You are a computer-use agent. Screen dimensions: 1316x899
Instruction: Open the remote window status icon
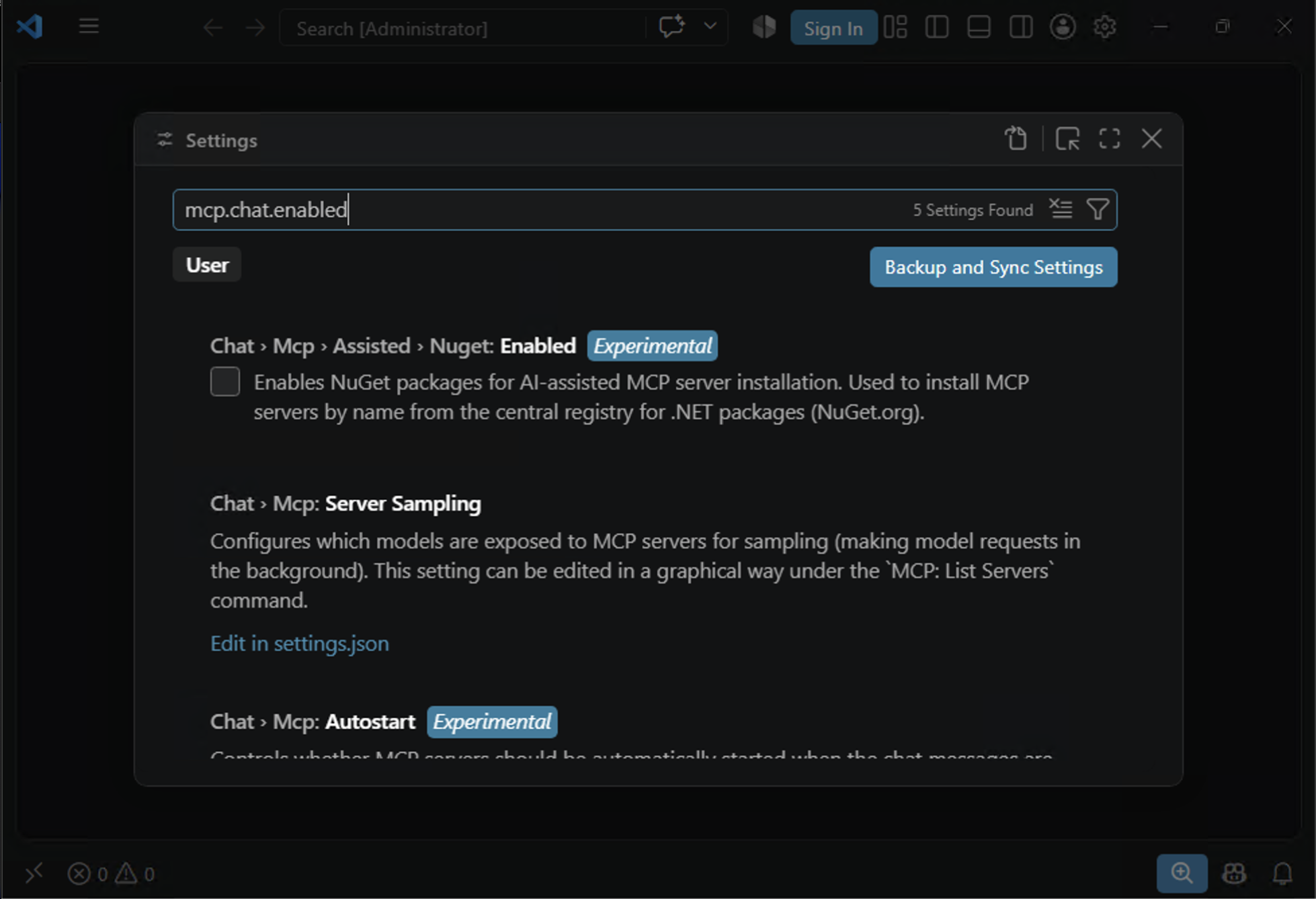click(34, 873)
